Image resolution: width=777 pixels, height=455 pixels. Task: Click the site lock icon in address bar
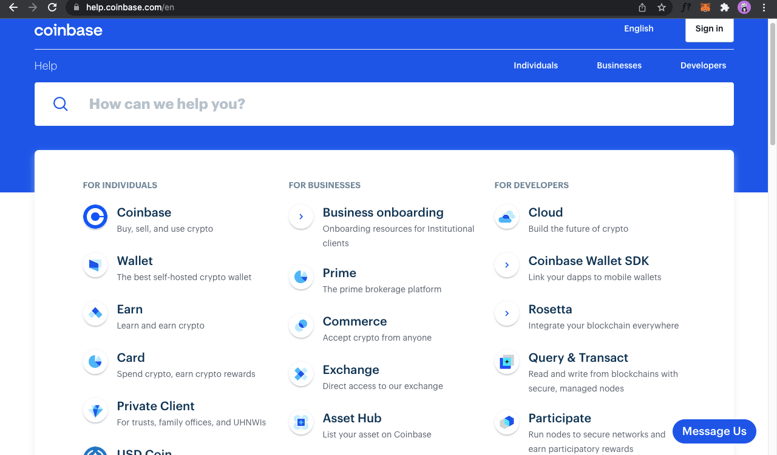(76, 7)
